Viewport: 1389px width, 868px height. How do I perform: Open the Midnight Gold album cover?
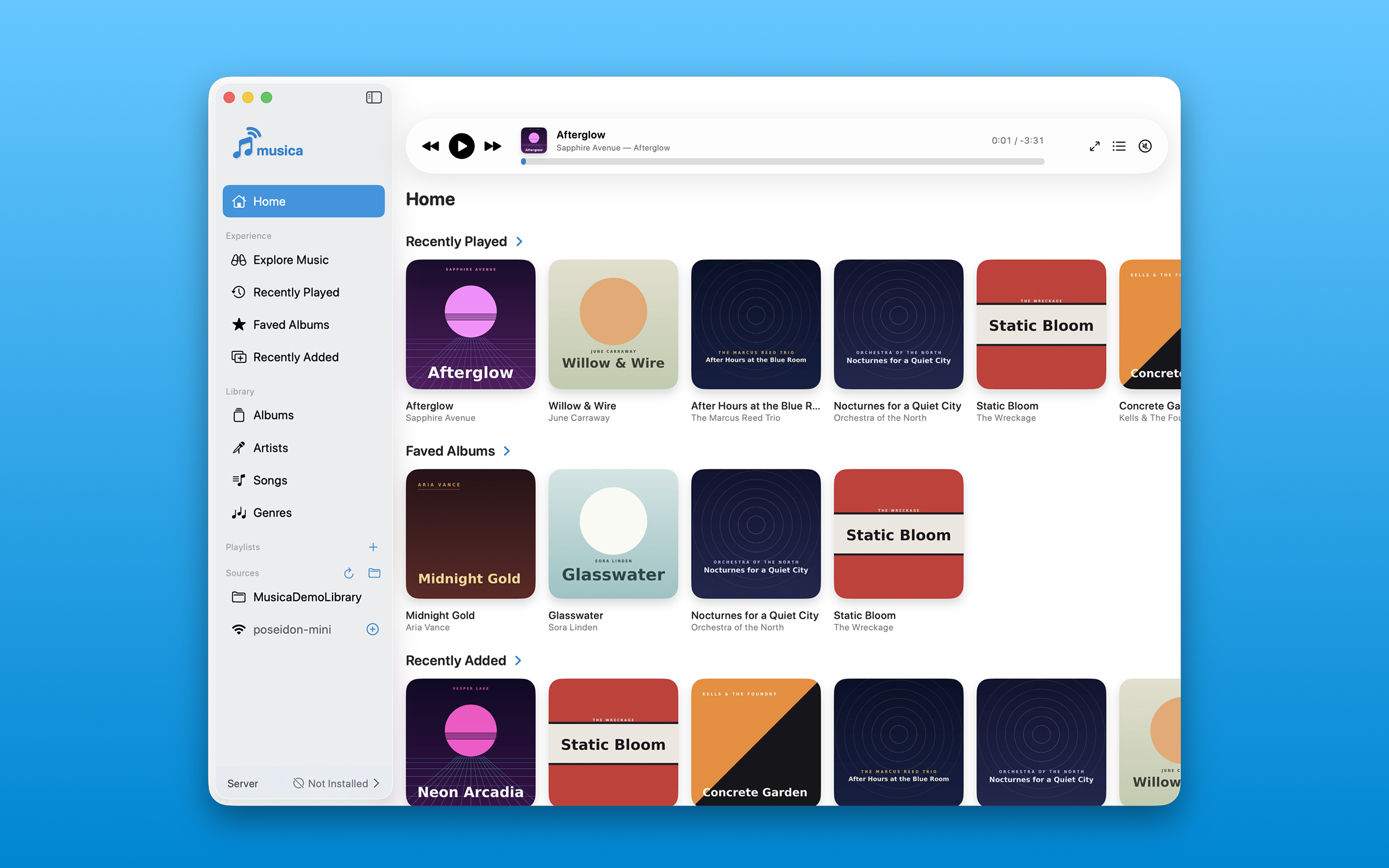pos(470,534)
